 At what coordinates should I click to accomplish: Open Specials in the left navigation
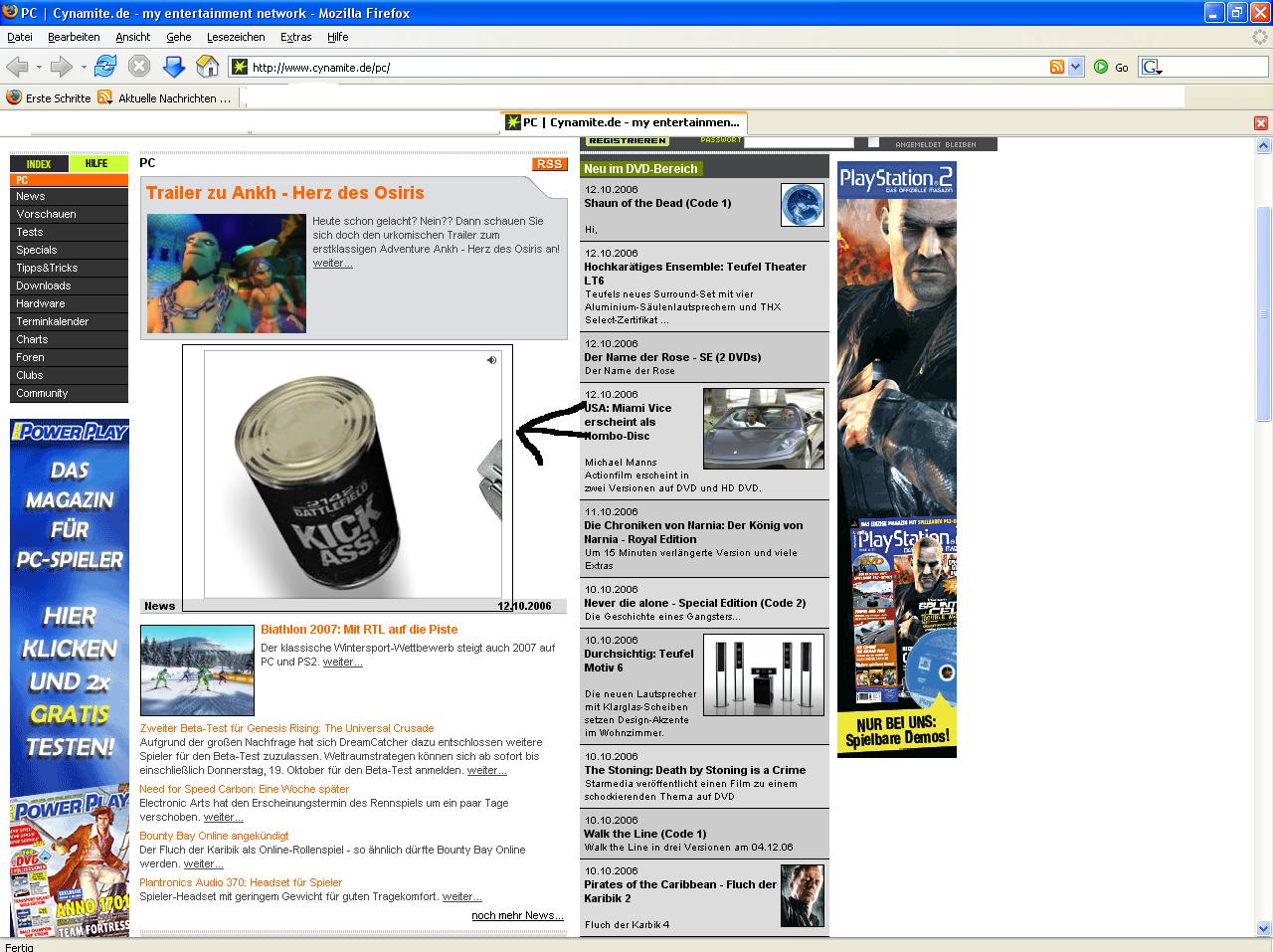[69, 250]
